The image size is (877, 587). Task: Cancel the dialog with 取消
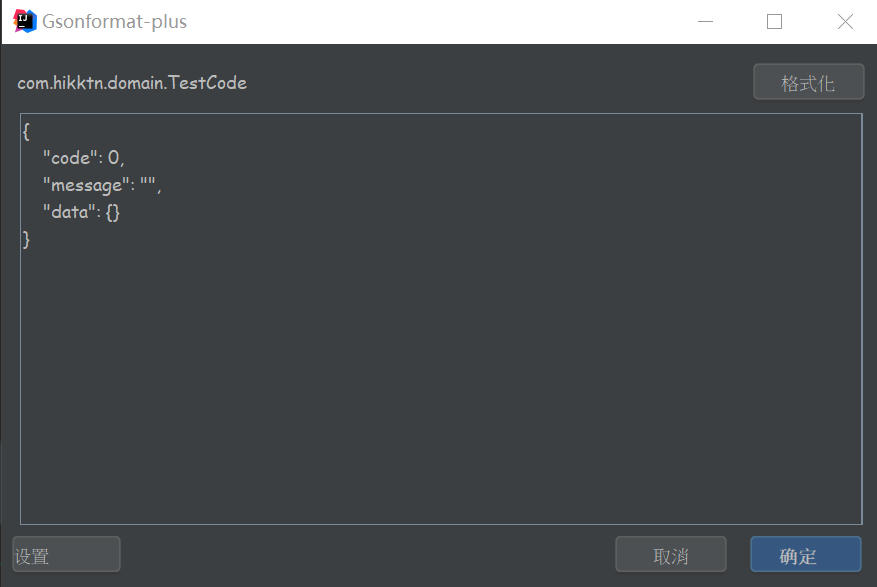671,554
